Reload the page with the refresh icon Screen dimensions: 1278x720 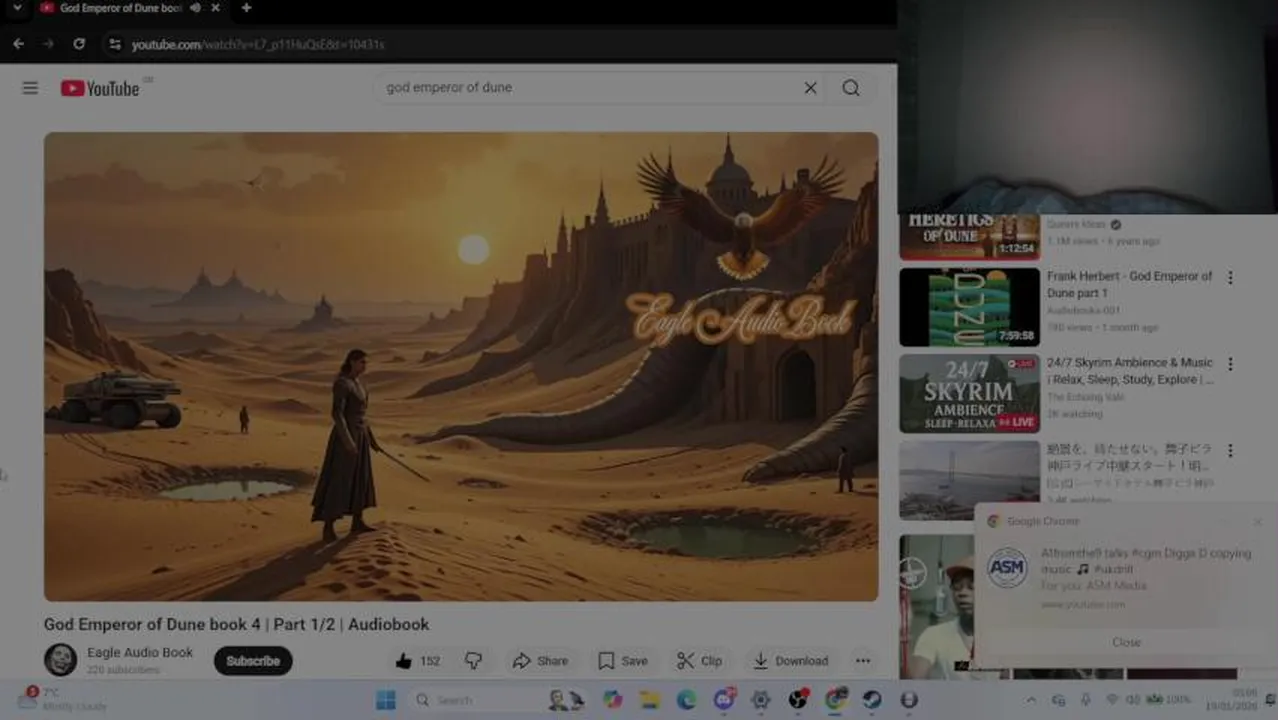point(79,44)
